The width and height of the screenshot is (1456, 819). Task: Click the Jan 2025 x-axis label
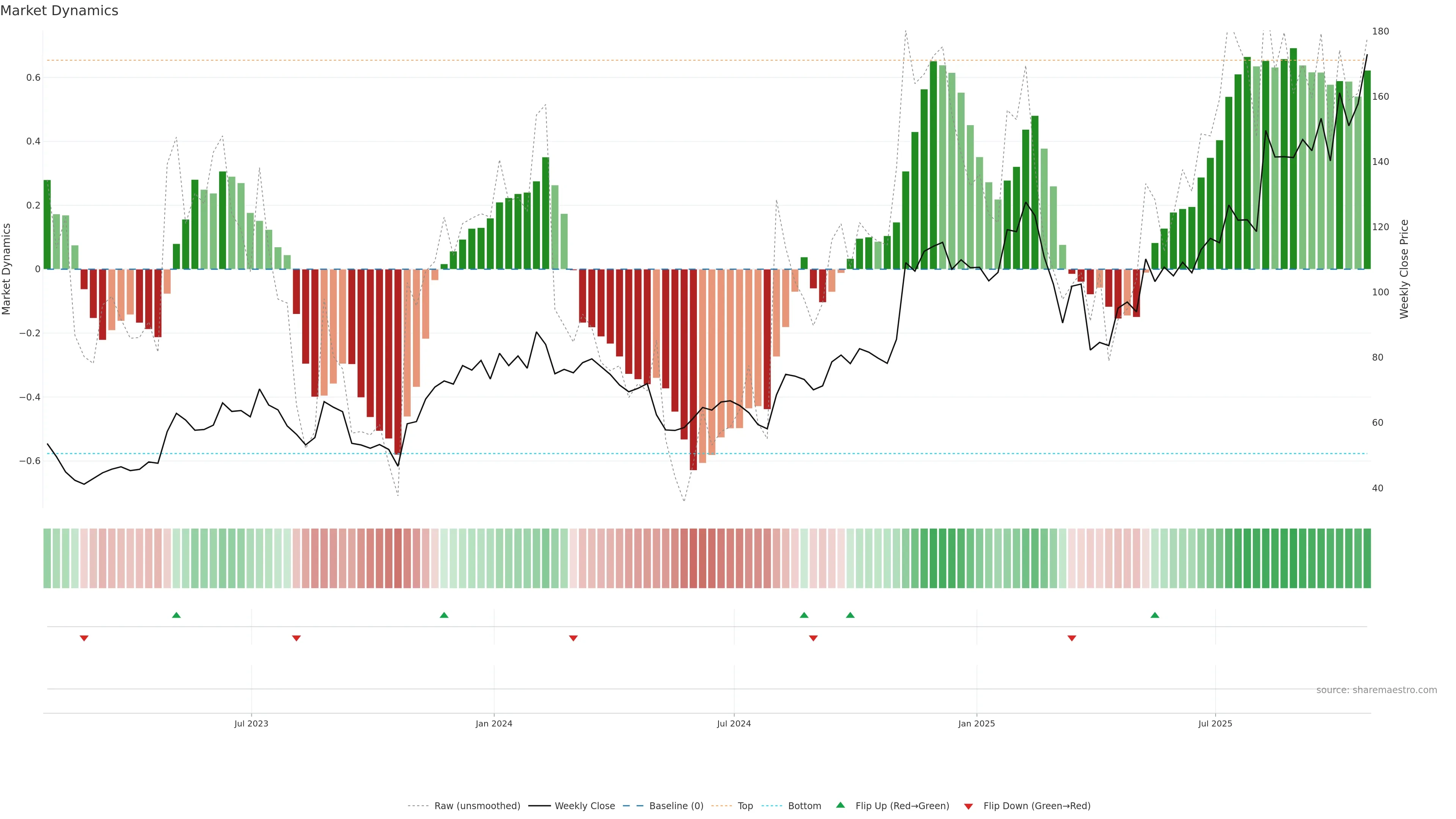[x=976, y=723]
